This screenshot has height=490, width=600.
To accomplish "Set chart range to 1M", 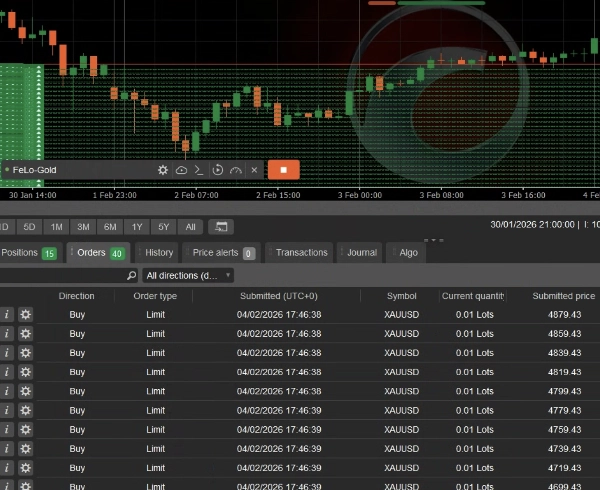I will click(x=57, y=227).
